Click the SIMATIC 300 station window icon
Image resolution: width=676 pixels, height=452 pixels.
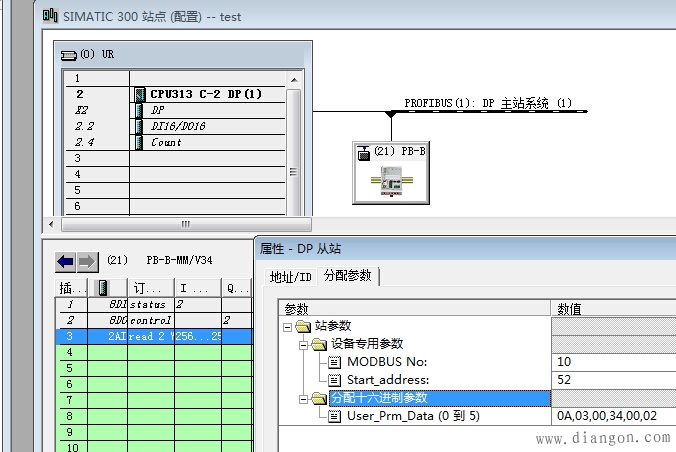(50, 16)
